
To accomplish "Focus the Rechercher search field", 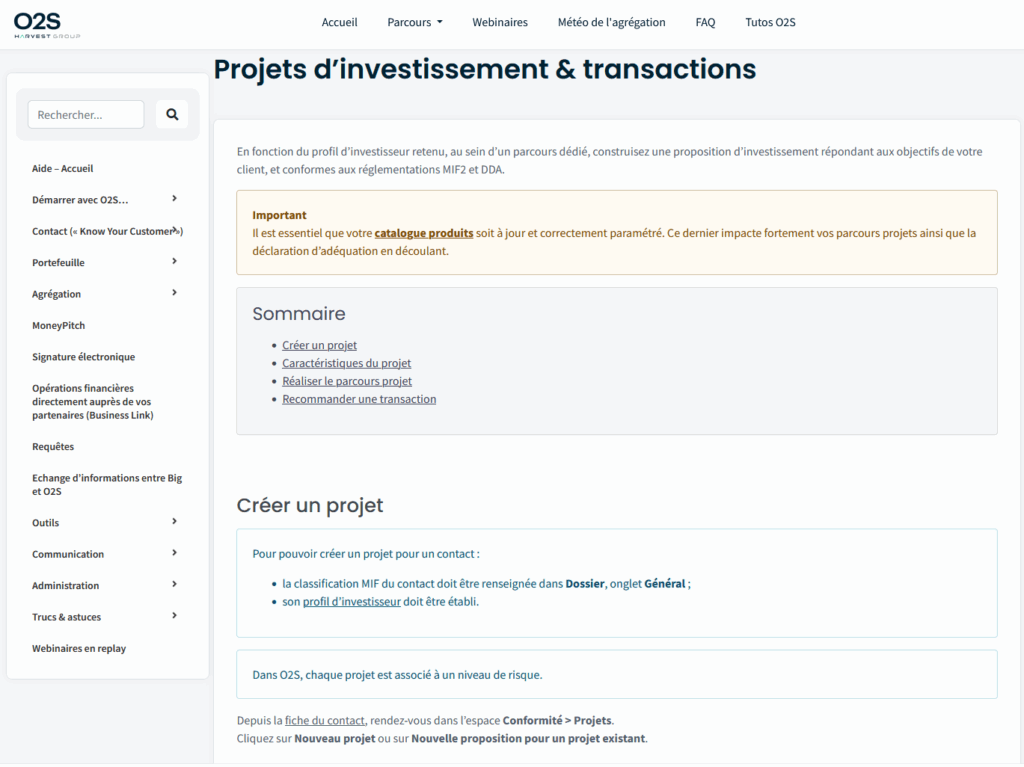I will tap(86, 115).
